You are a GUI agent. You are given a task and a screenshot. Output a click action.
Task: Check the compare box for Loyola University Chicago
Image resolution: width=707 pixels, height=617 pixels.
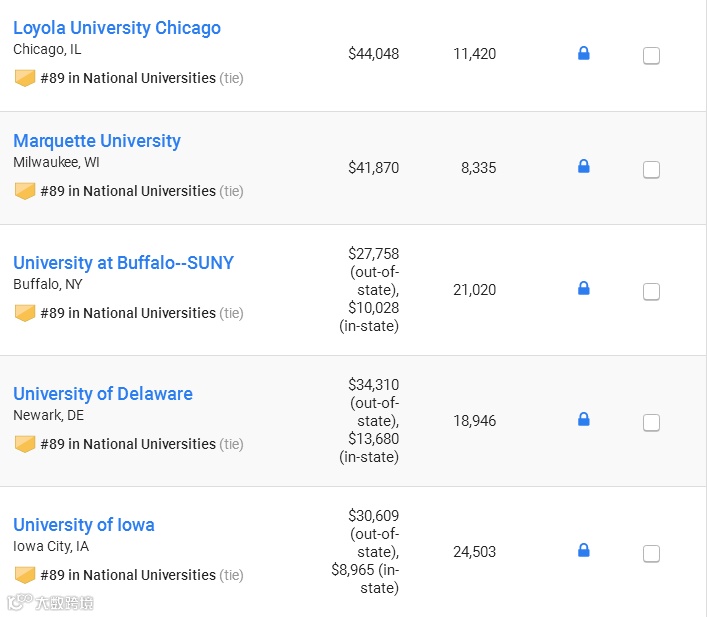coord(651,56)
